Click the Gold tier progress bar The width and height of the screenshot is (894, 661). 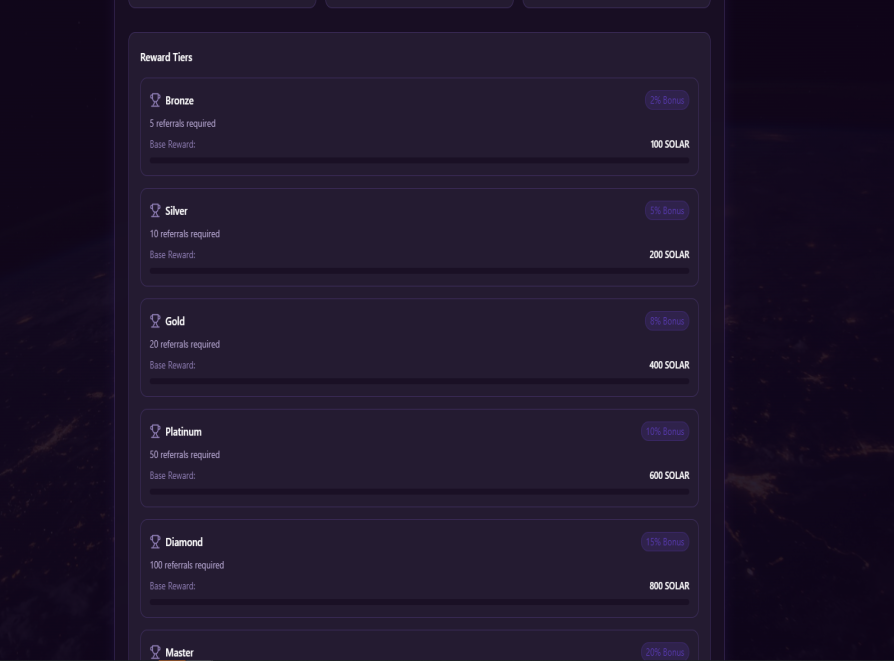click(x=419, y=381)
